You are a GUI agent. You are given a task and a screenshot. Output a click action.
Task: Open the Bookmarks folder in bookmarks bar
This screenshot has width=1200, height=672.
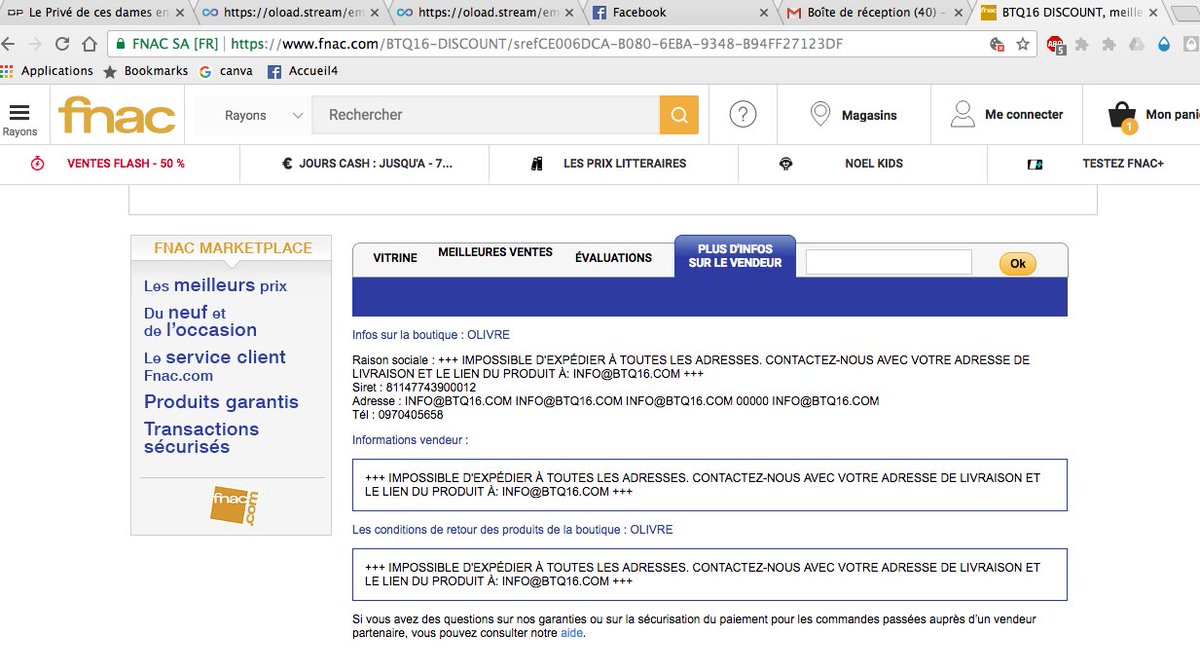pyautogui.click(x=145, y=71)
